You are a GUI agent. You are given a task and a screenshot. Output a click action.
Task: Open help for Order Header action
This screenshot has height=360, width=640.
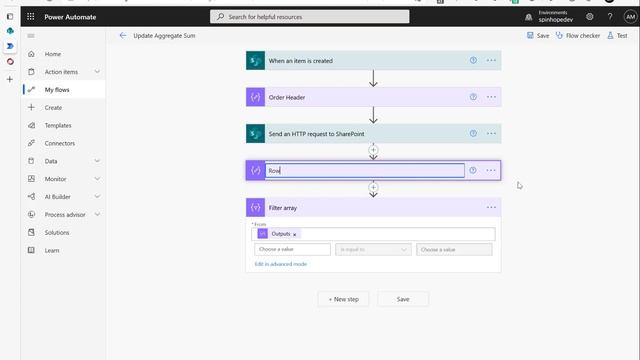click(x=473, y=97)
